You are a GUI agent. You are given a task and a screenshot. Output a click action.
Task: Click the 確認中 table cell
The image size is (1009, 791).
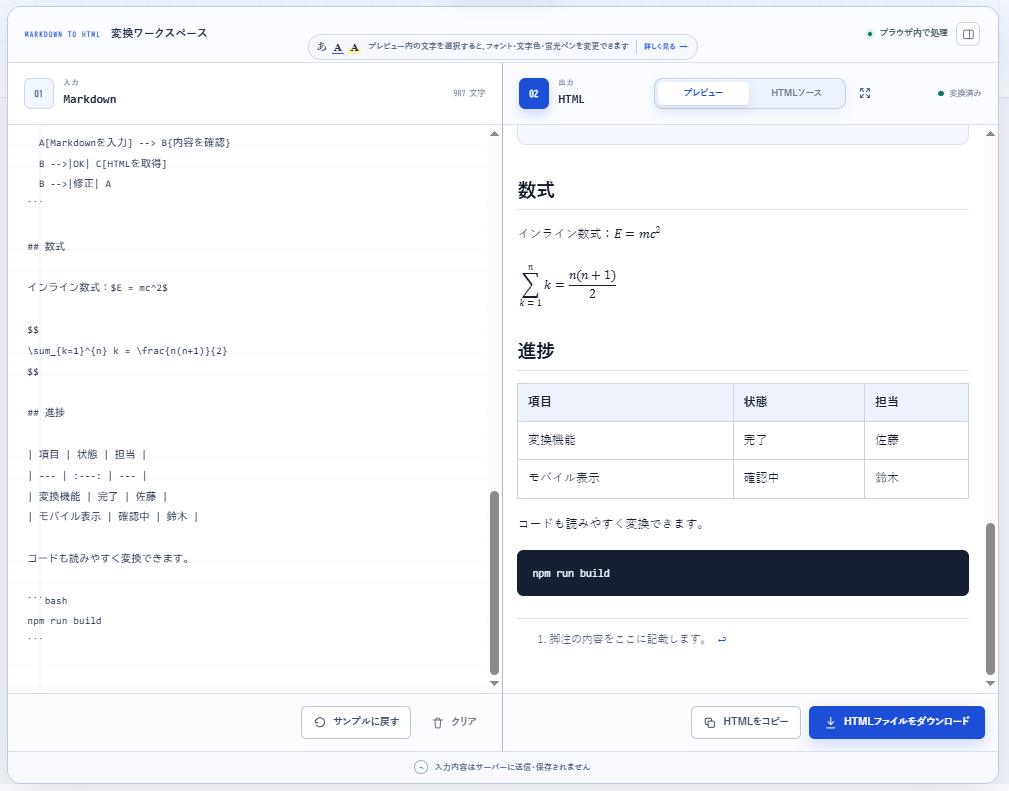tap(799, 478)
